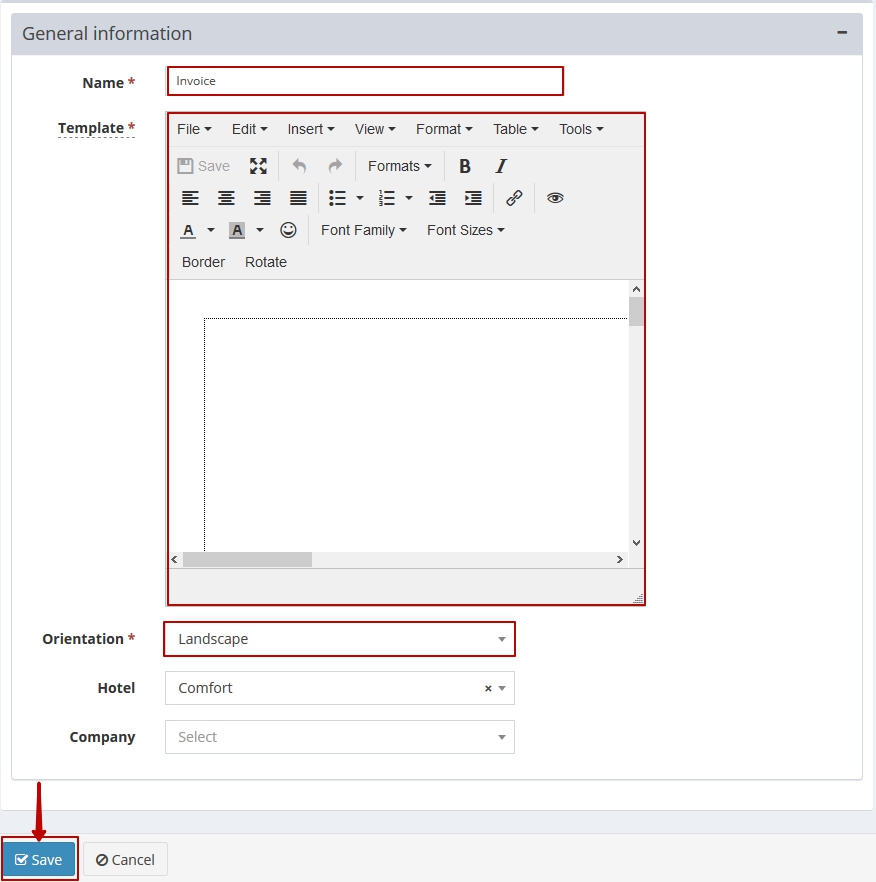Collapse the General information panel
The width and height of the screenshot is (876, 882).
842,33
